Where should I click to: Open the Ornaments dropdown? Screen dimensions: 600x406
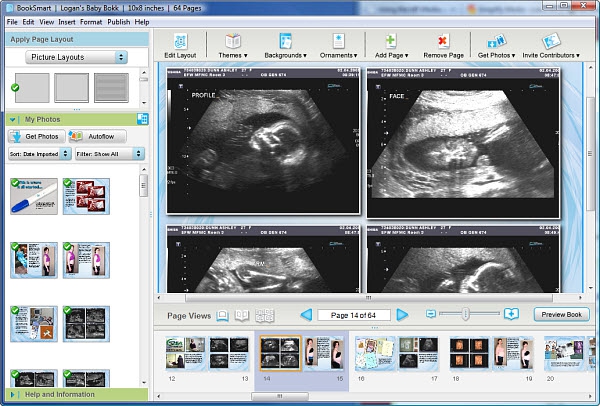(x=339, y=46)
